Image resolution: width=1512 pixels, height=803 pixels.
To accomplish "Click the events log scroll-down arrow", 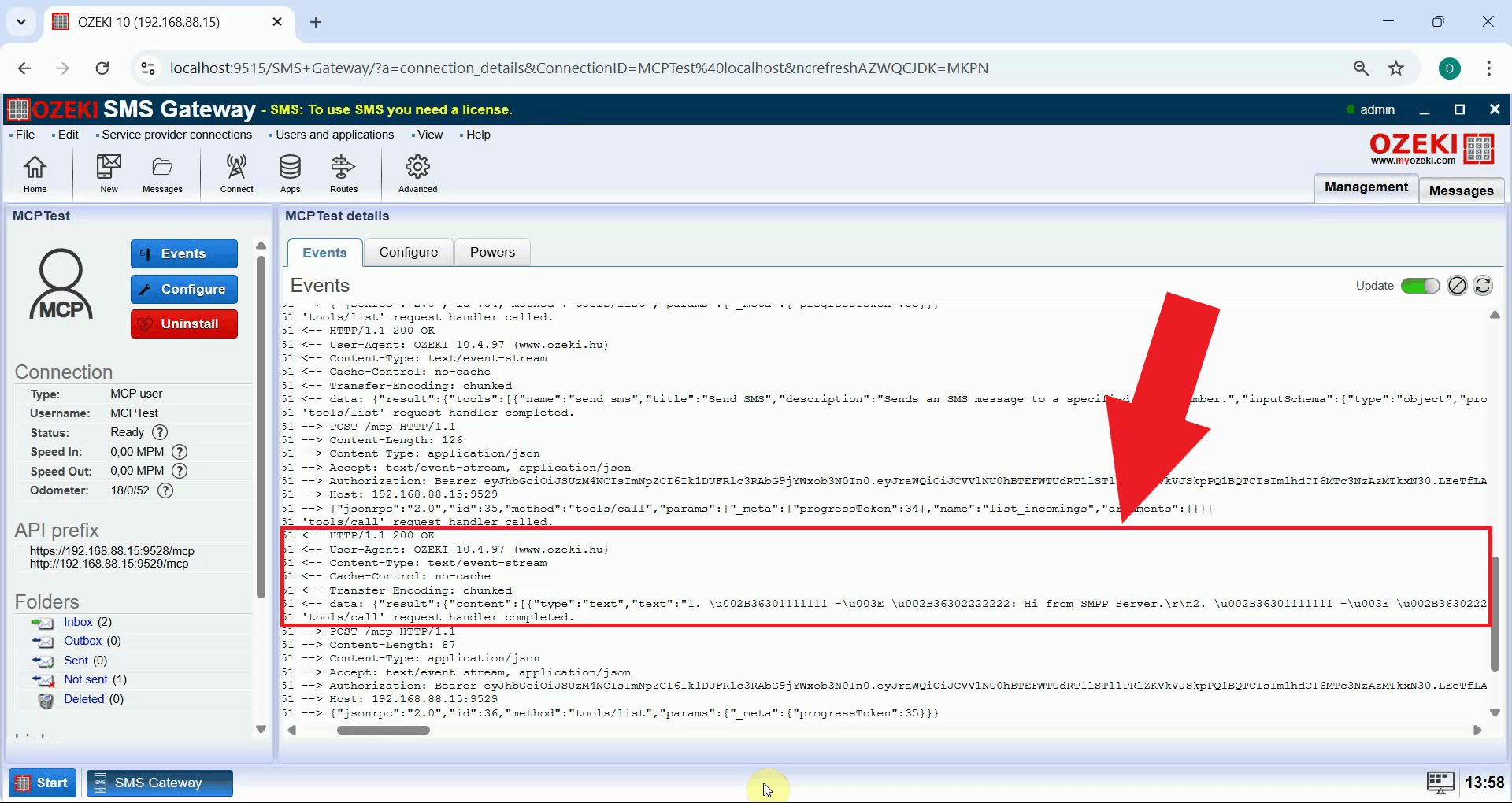I will pos(1495,712).
